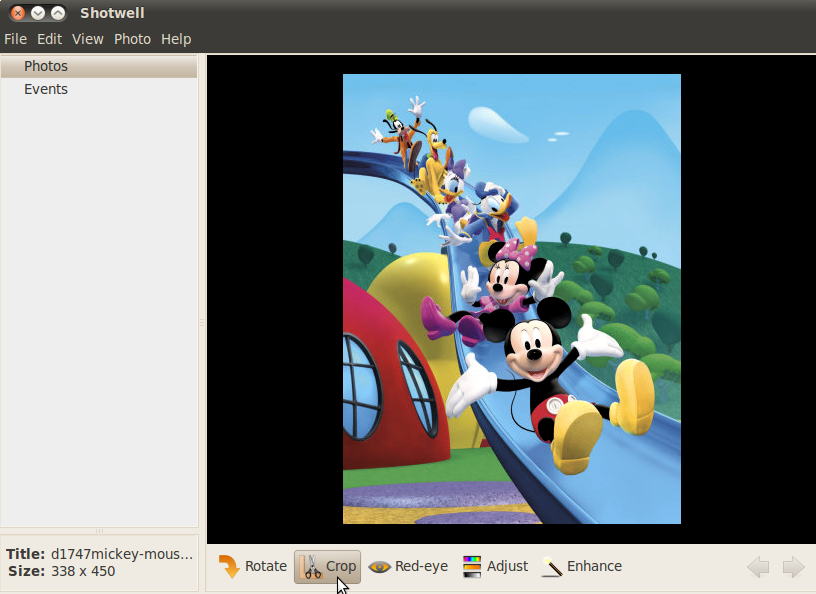
Task: Open the Edit menu
Action: click(49, 39)
